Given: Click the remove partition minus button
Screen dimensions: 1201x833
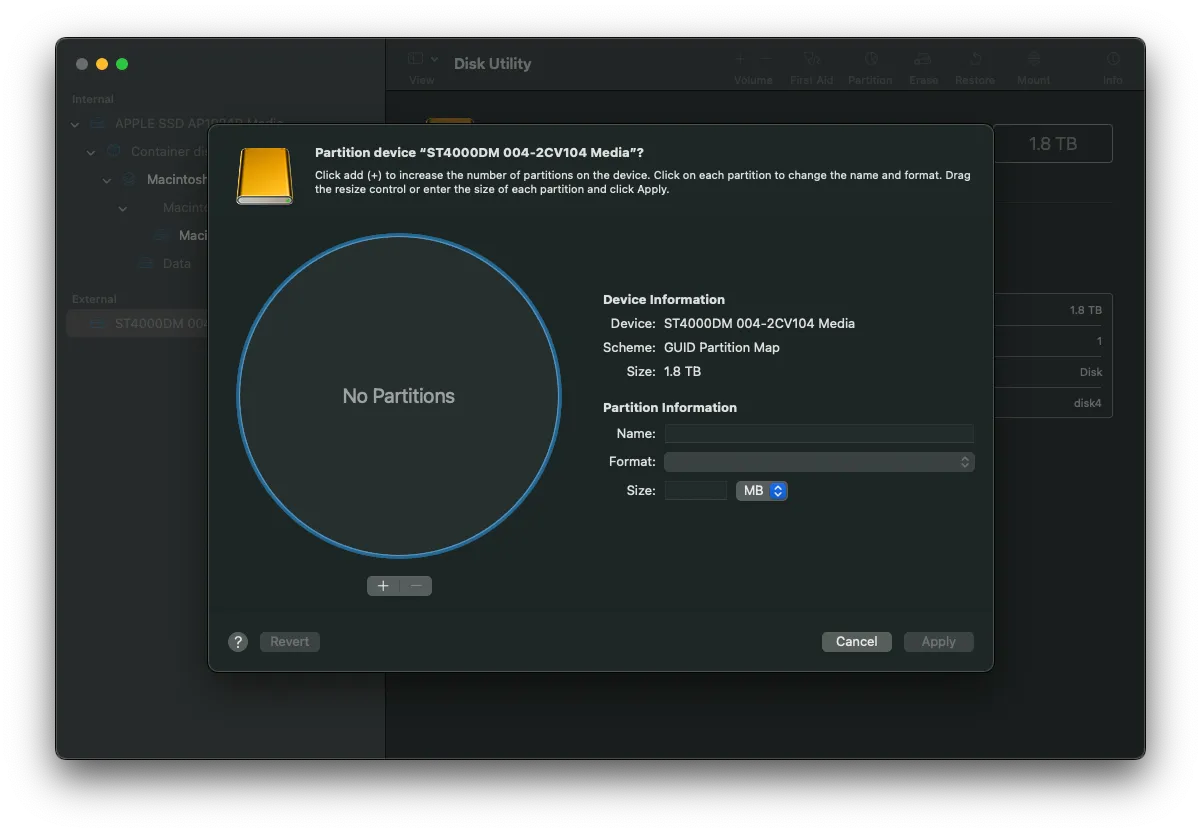Looking at the screenshot, I should (x=416, y=586).
